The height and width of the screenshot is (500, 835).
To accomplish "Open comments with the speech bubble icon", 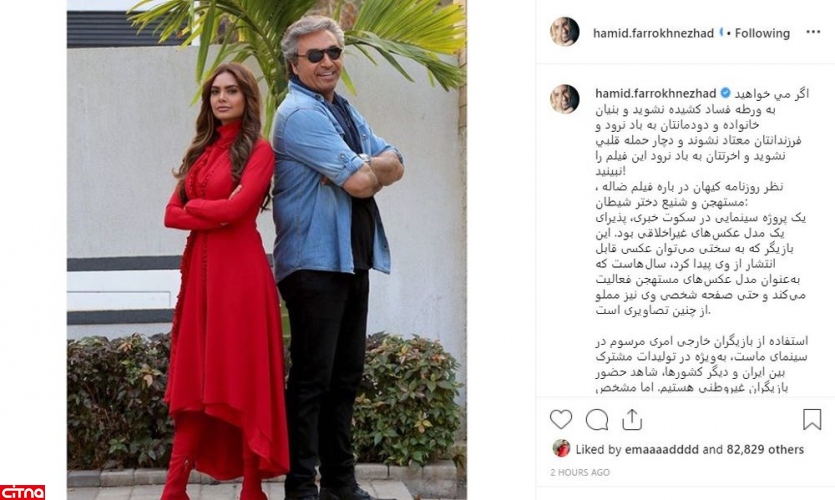I will pos(596,420).
